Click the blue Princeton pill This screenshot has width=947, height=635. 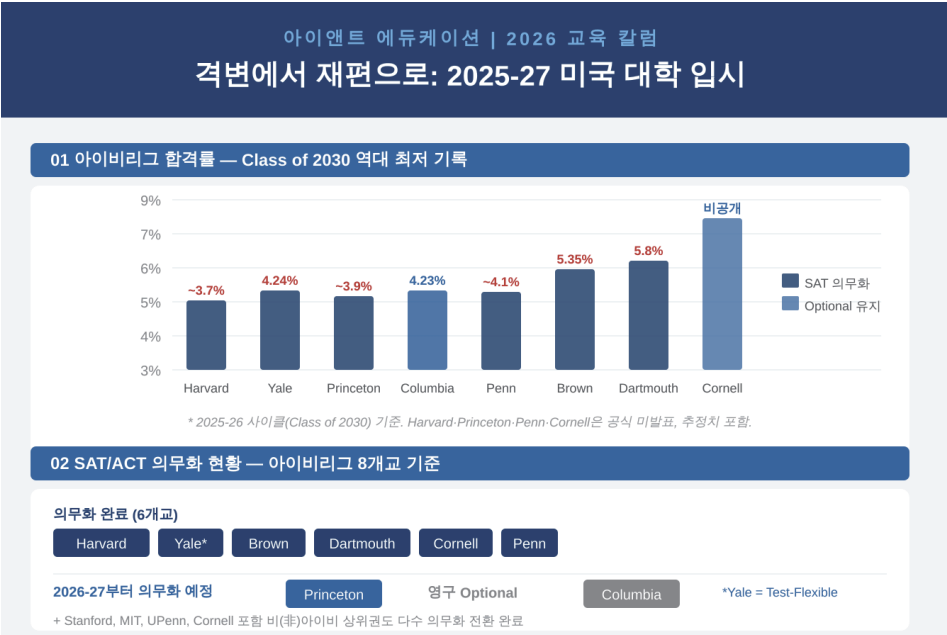coord(333,594)
